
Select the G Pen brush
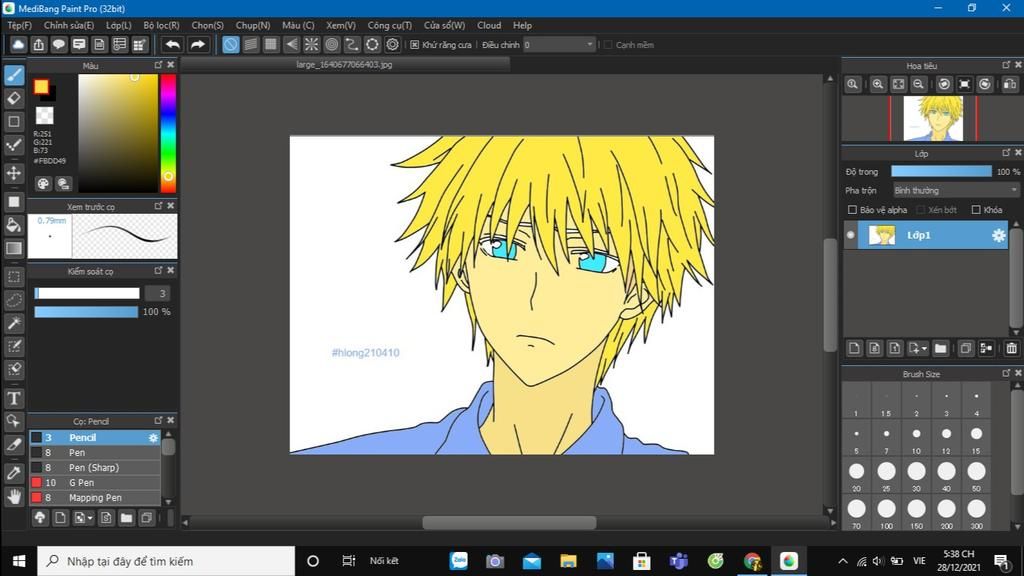tap(95, 483)
